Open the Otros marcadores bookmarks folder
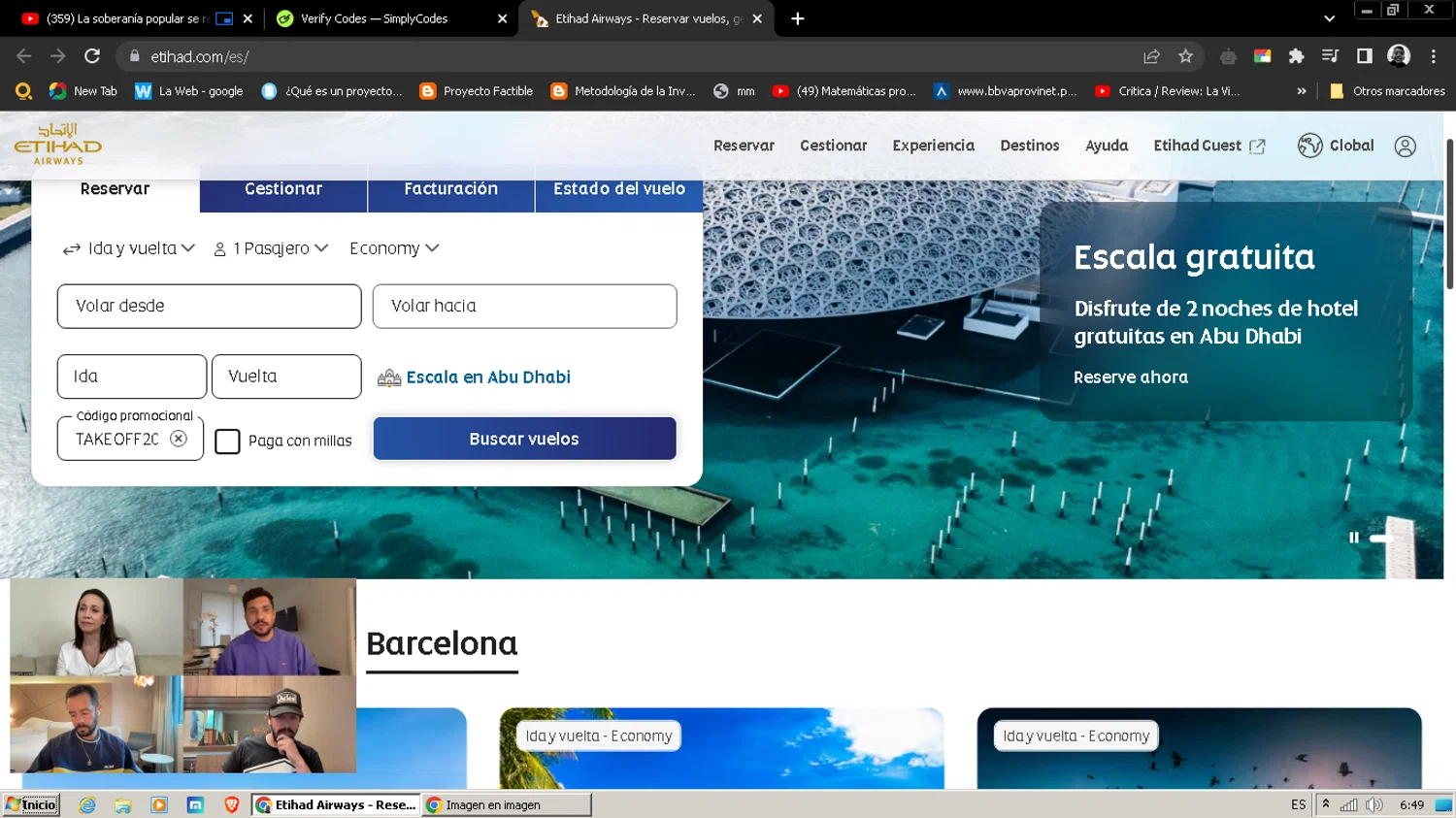The image size is (1456, 818). click(x=1387, y=91)
